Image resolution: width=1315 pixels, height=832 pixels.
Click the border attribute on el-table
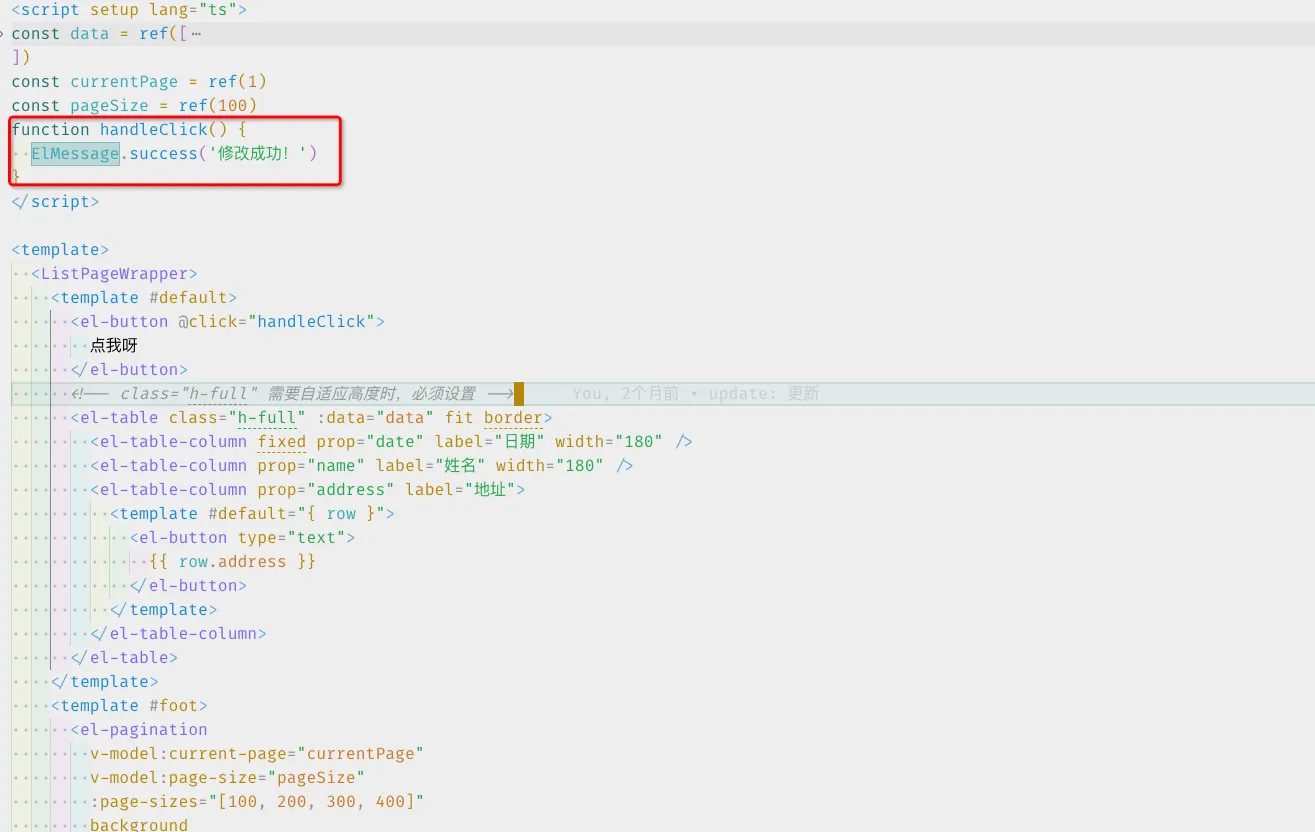tap(513, 418)
